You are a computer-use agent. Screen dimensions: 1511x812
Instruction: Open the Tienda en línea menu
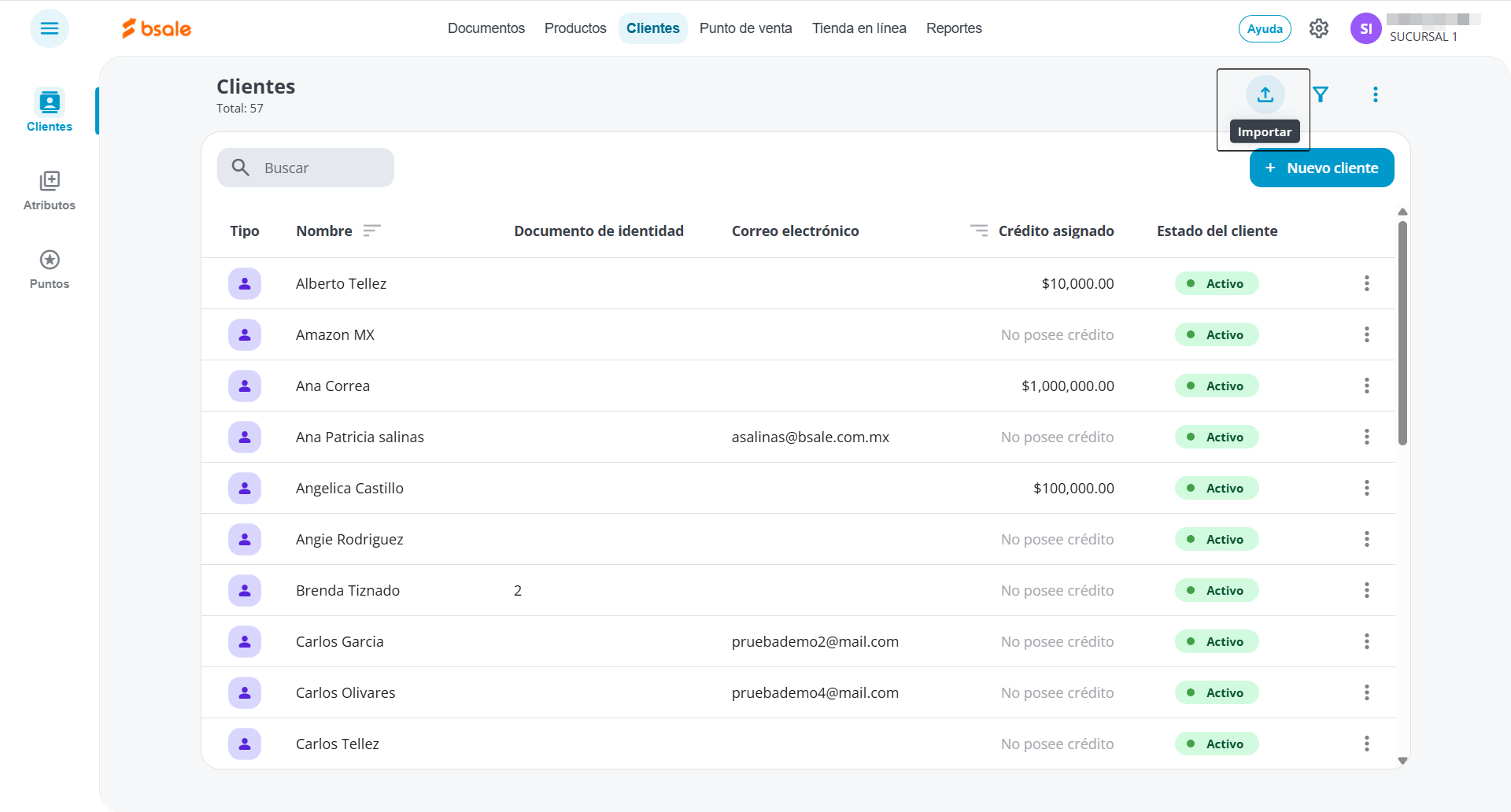859,28
